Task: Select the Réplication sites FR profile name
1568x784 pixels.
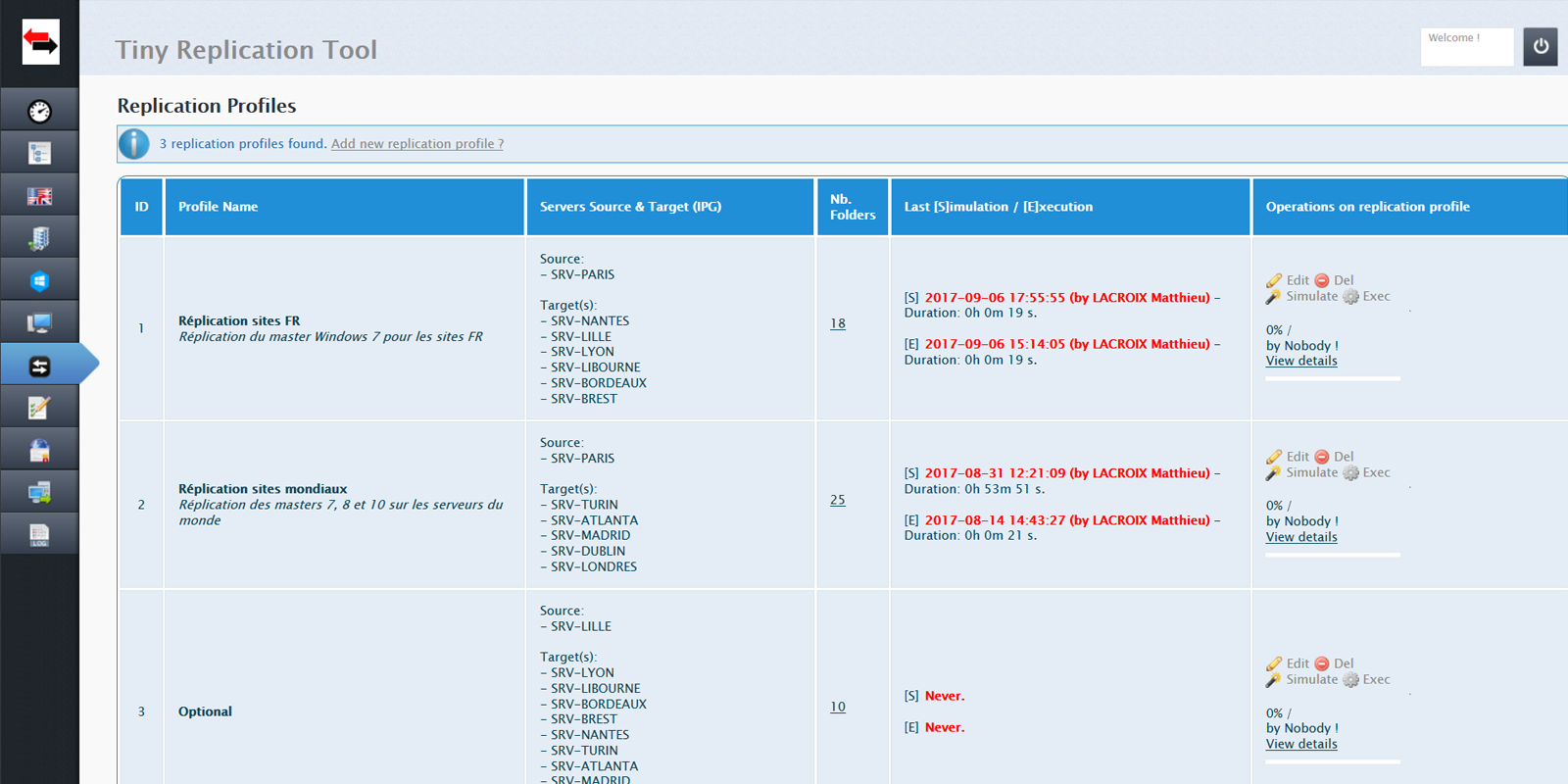Action: [239, 320]
